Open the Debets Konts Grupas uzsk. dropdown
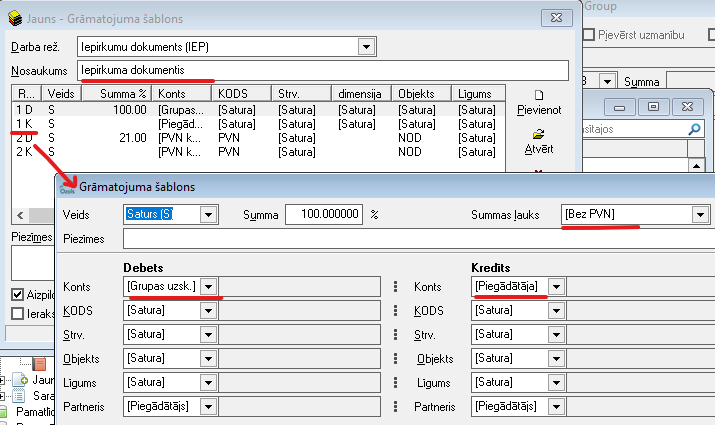This screenshot has width=715, height=425. point(208,286)
